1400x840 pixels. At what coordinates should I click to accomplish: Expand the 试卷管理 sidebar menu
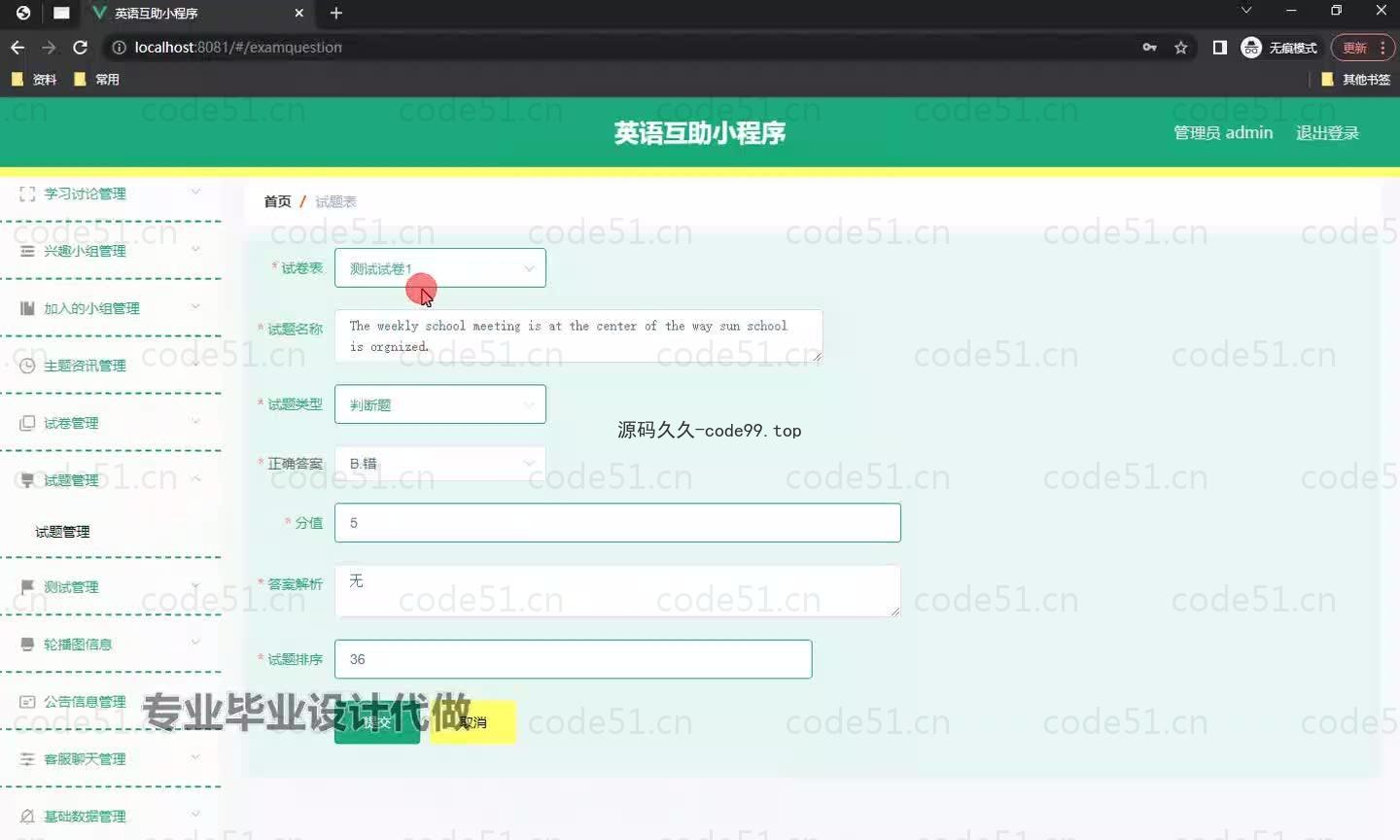click(110, 423)
